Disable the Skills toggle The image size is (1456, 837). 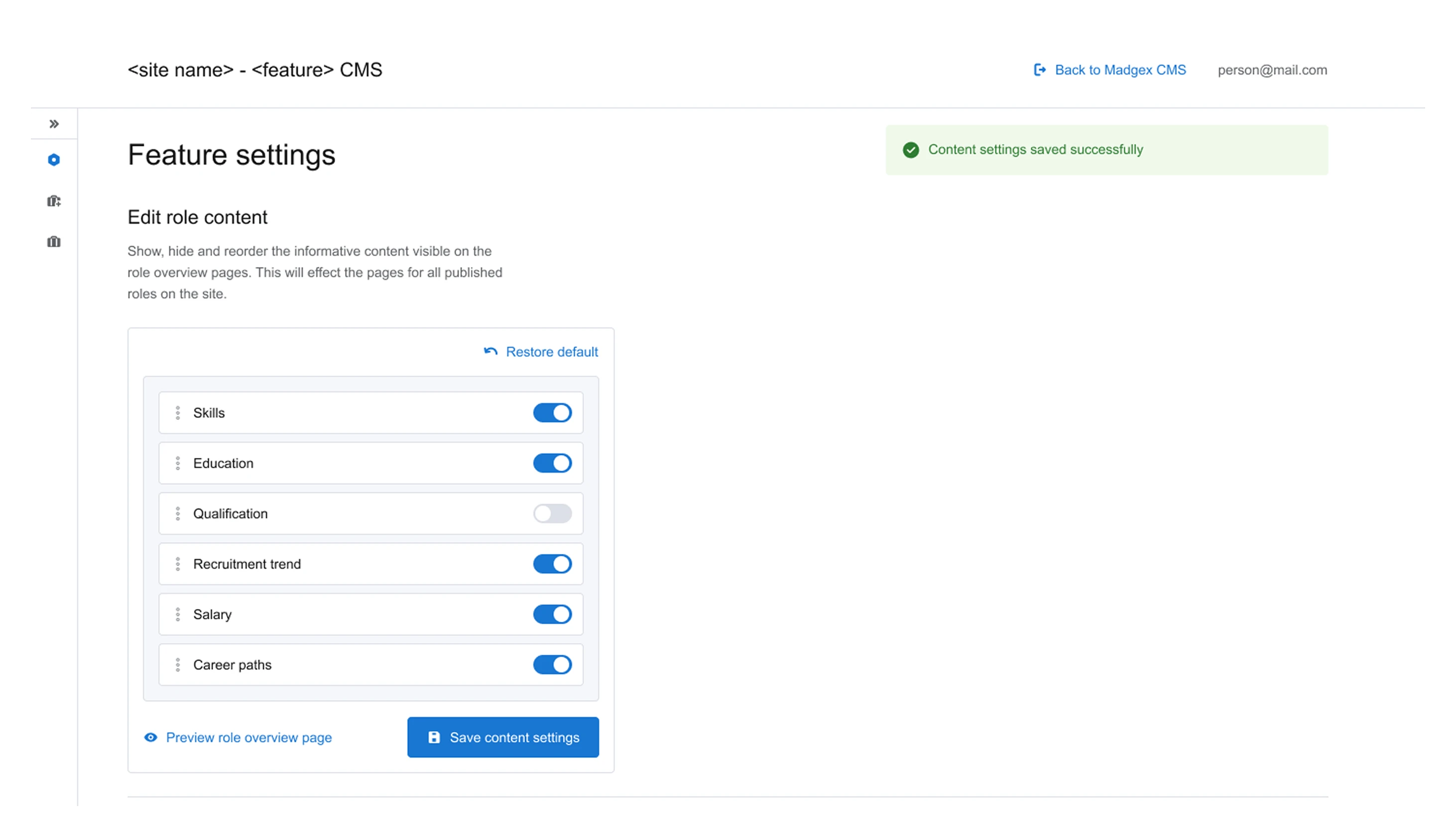(552, 413)
